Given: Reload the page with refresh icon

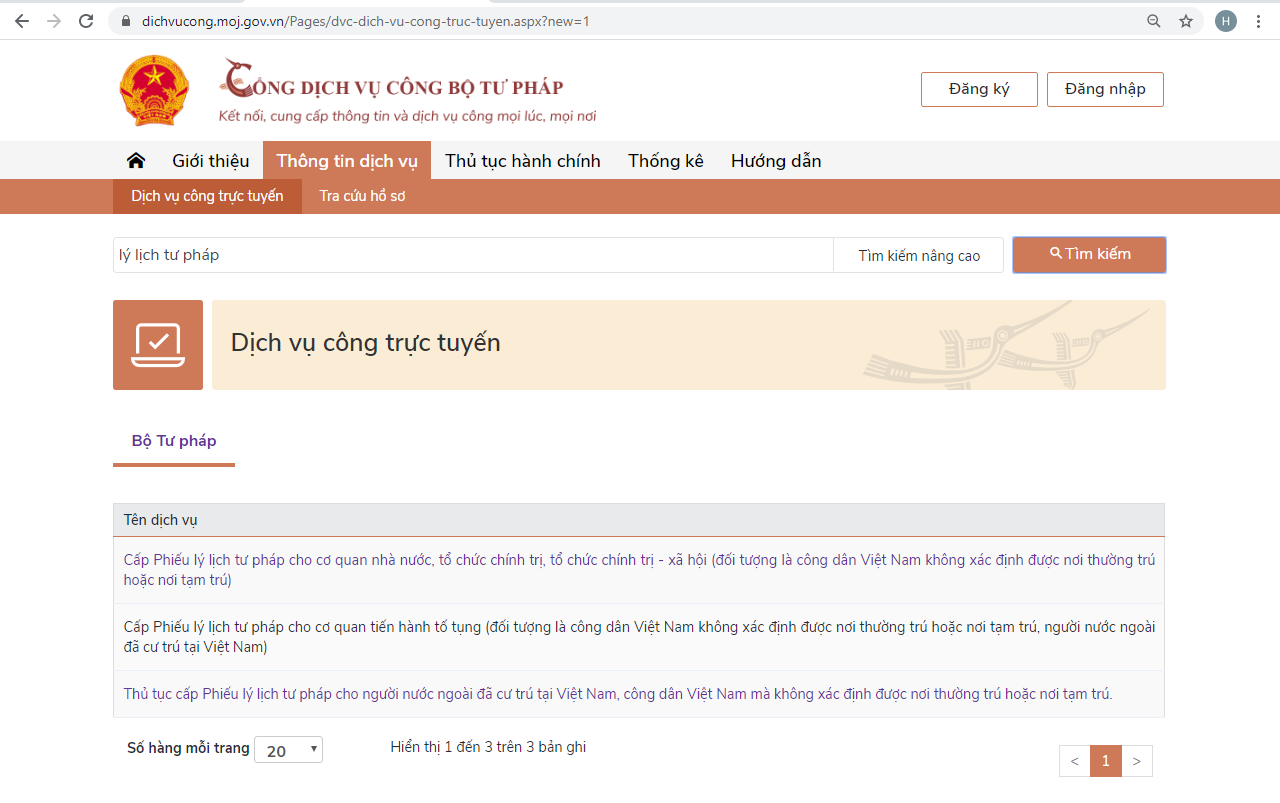Looking at the screenshot, I should coord(86,21).
